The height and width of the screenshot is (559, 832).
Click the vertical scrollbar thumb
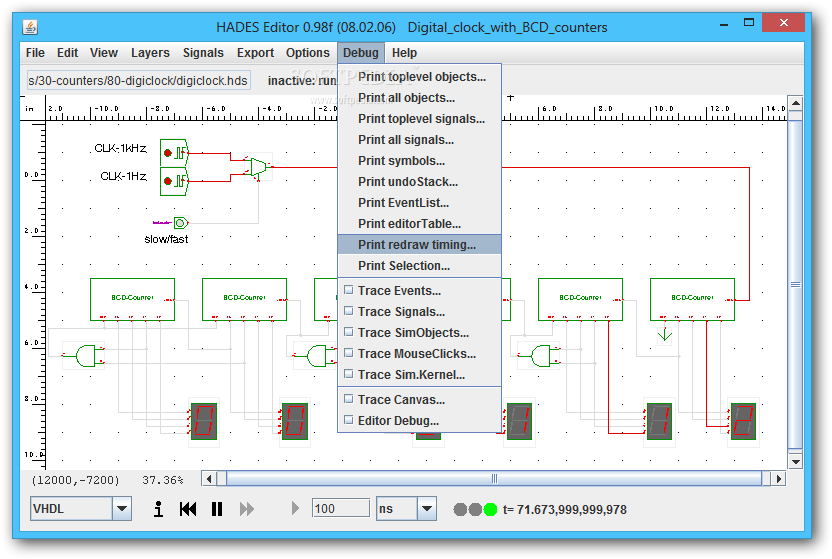[x=795, y=284]
